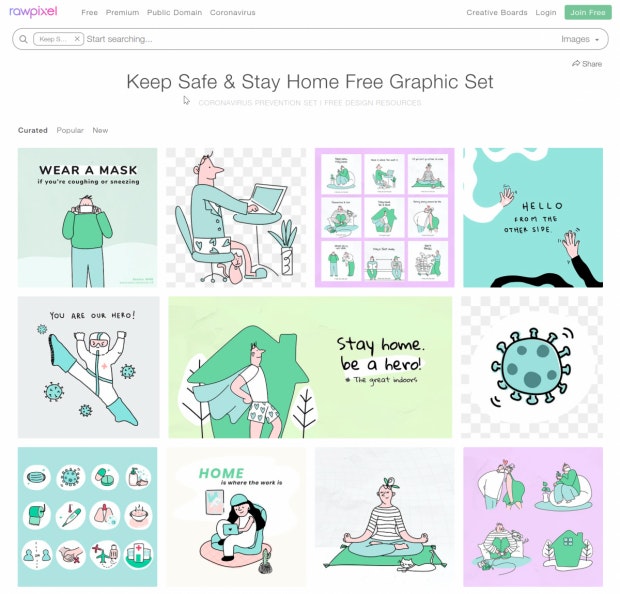Open the coronavirus germ sticker thumbnail
Viewport: 620px width, 594px height.
point(532,367)
